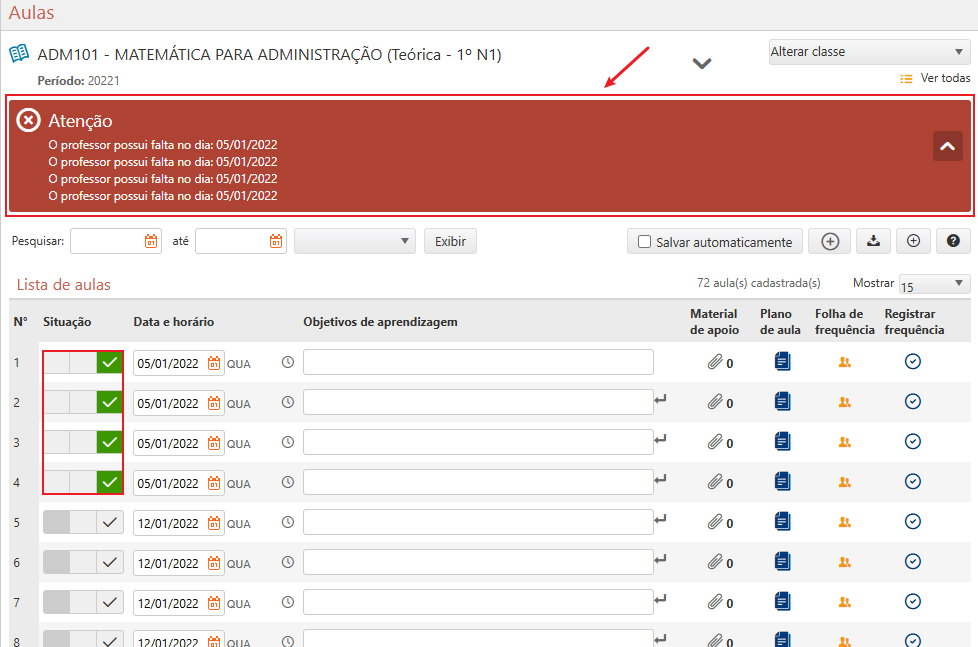This screenshot has width=978, height=647.
Task: Click the Exibir button
Action: 450,241
